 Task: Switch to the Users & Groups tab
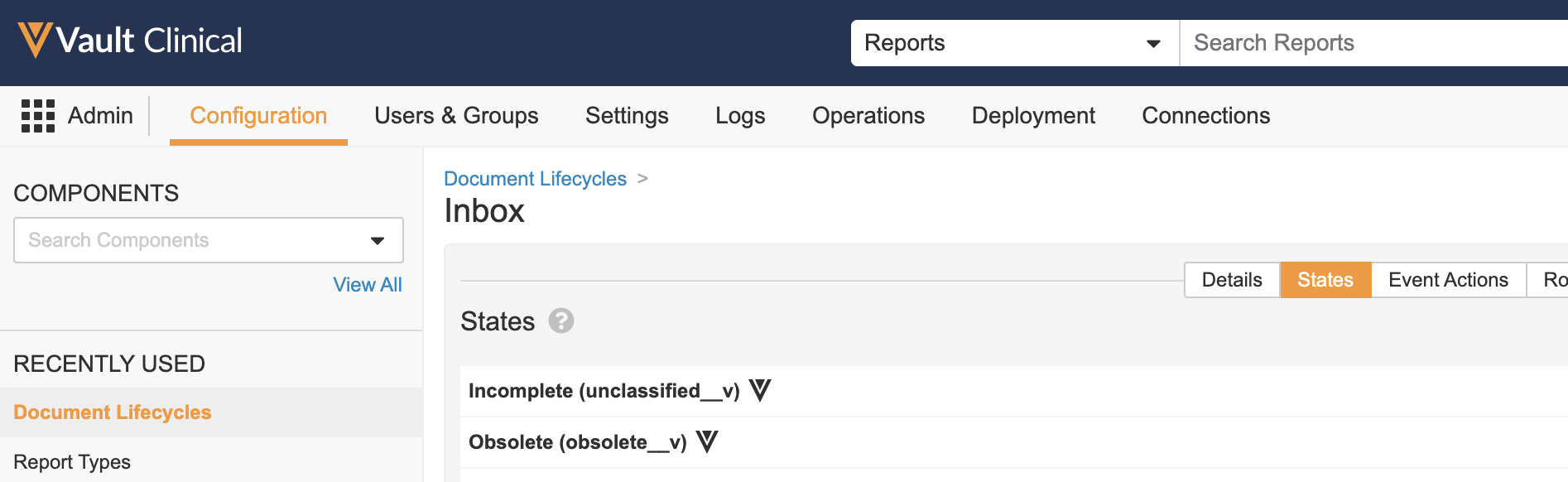[456, 116]
